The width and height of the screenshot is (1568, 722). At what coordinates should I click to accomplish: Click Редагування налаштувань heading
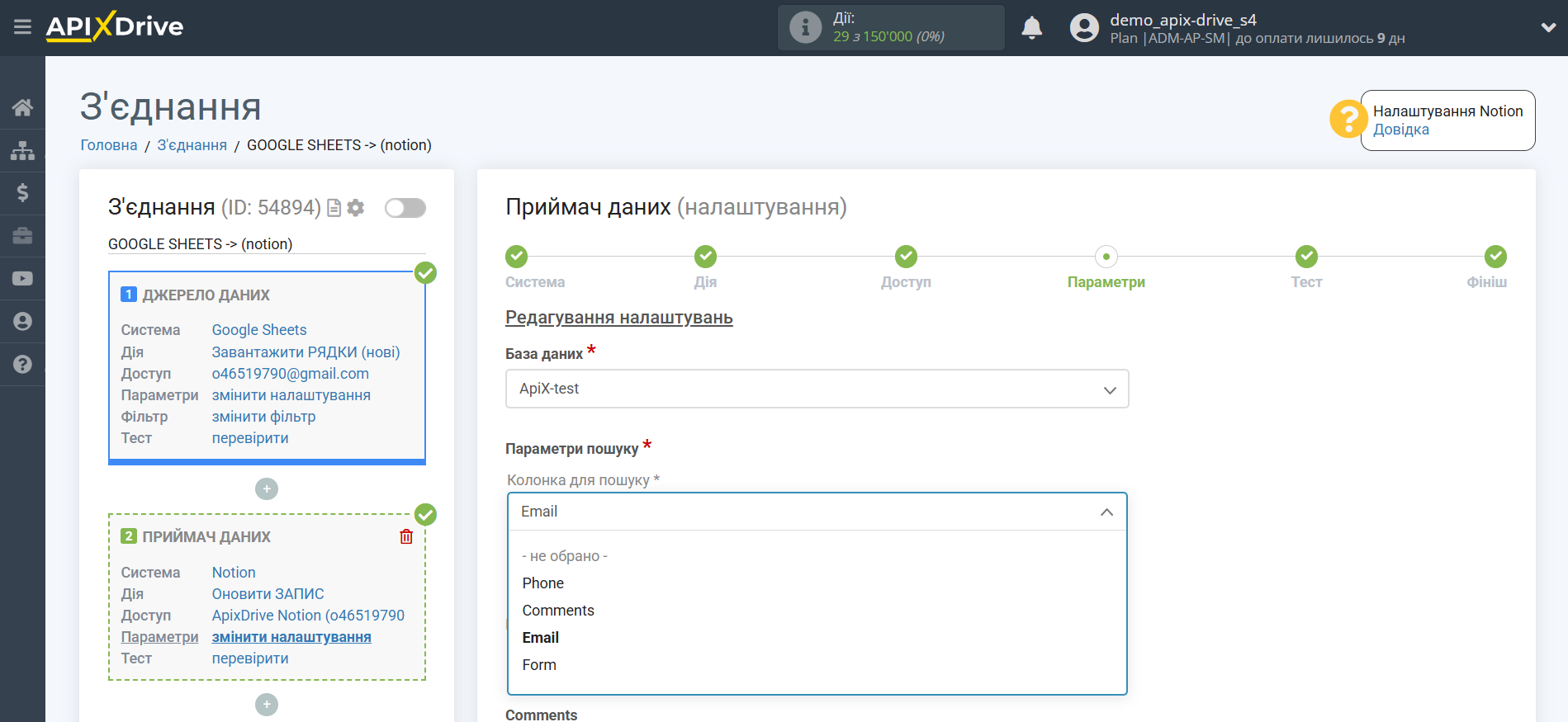[619, 318]
